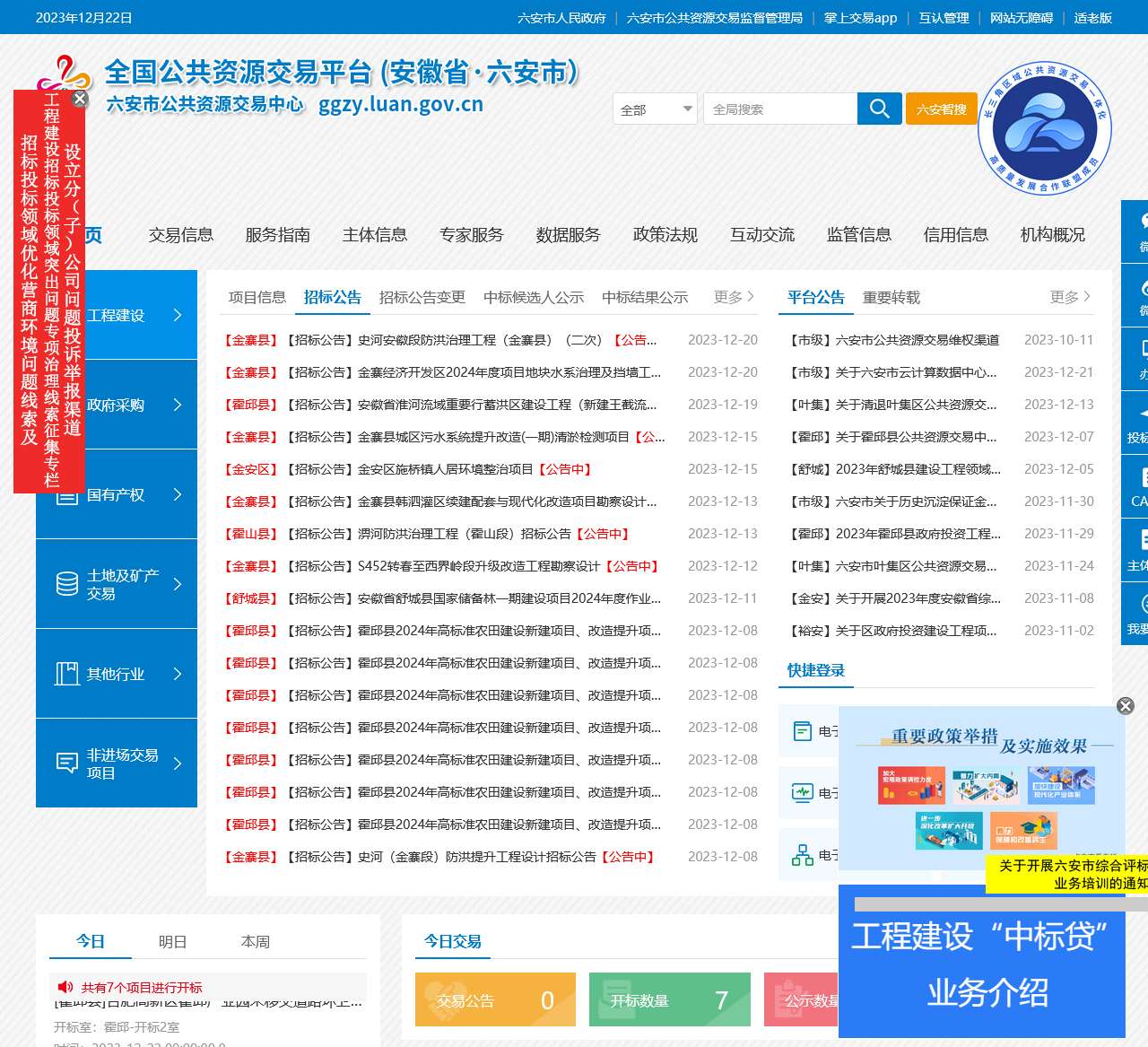This screenshot has width=1148, height=1047.
Task: Click the green 开标数量 statistic card
Action: click(669, 1000)
